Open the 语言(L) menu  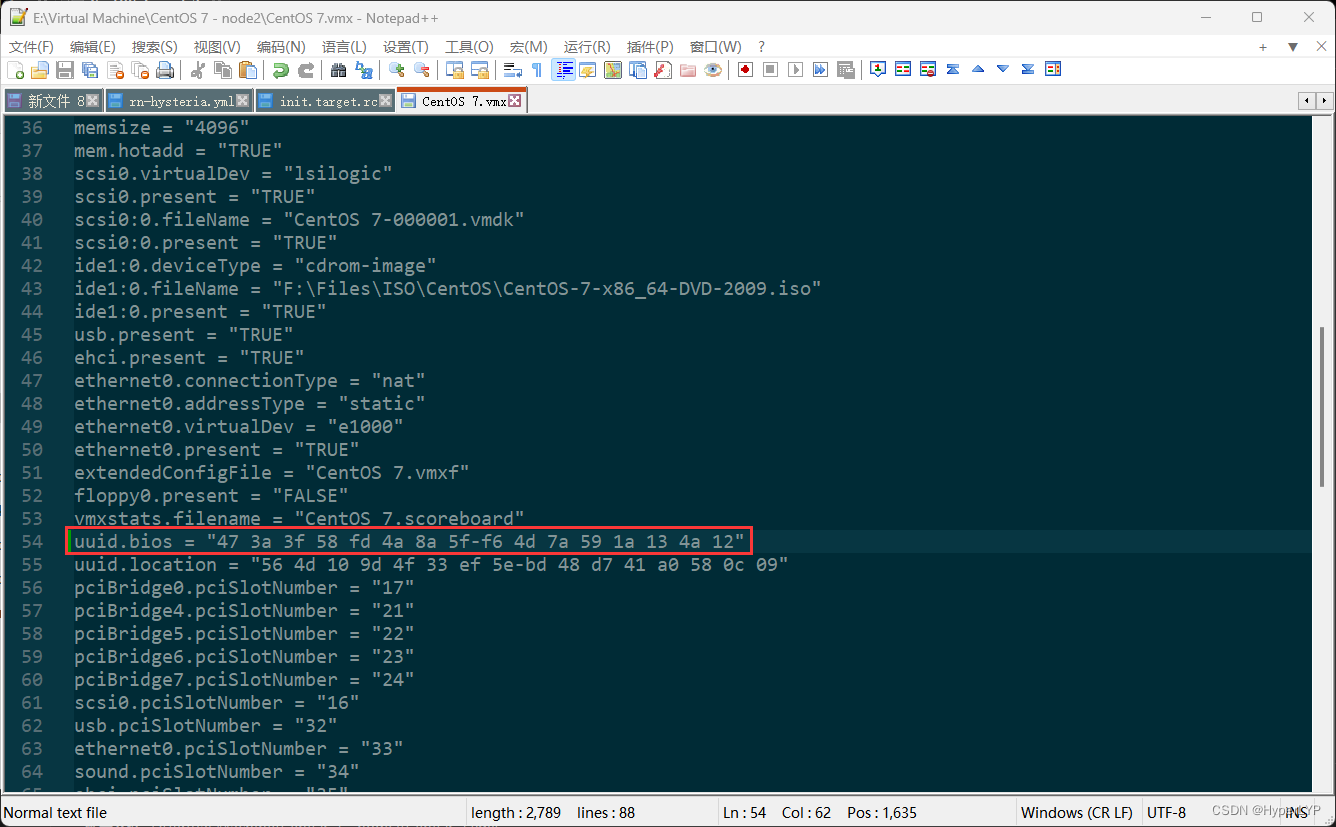pyautogui.click(x=346, y=46)
